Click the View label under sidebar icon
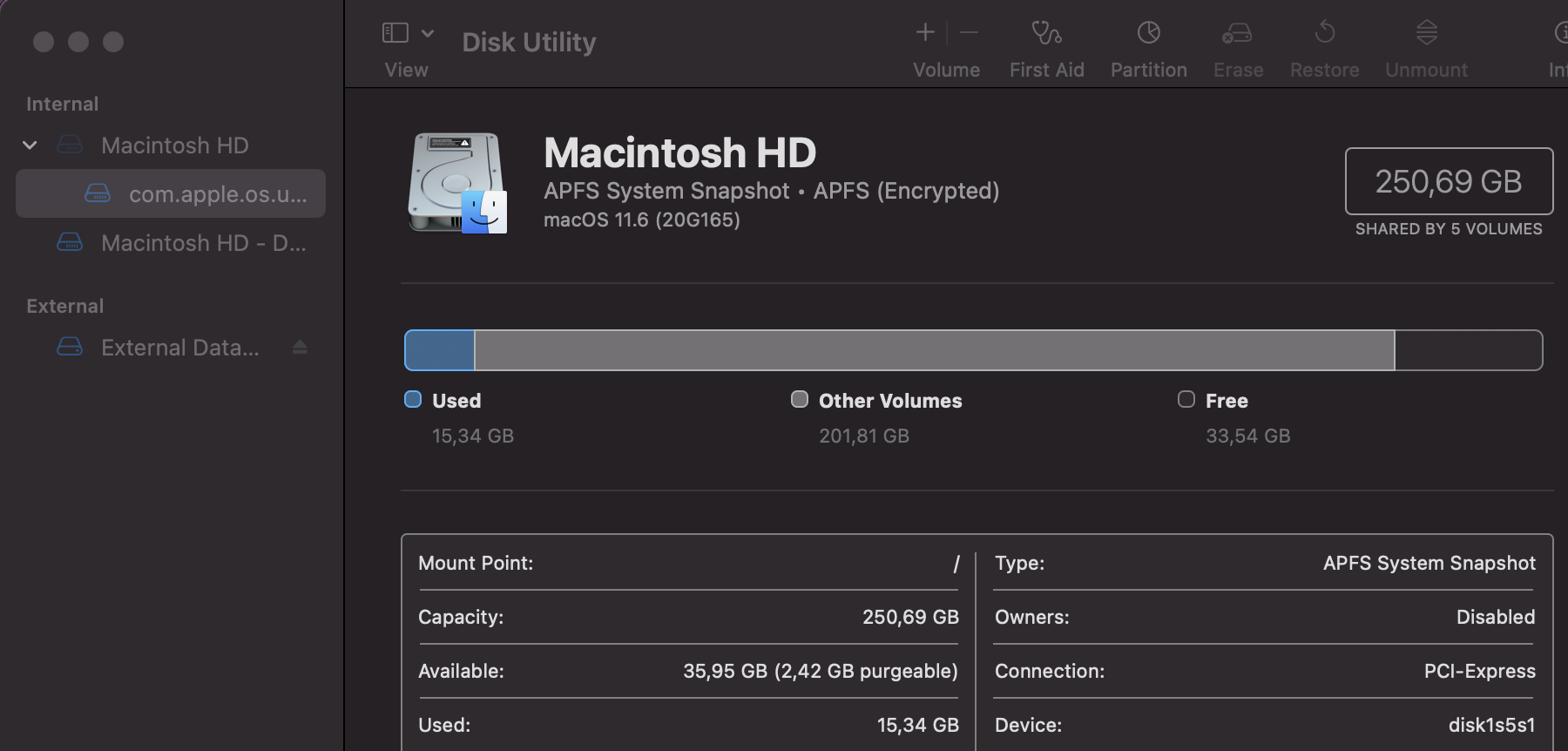The image size is (1568, 751). coord(407,70)
